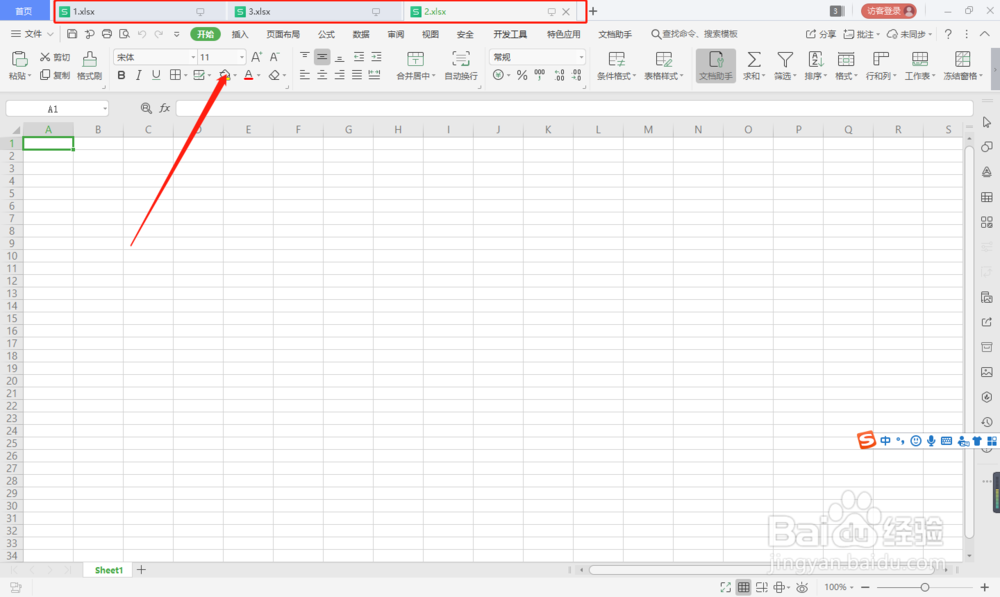1000x597 pixels.
Task: Open the font size dropdown
Action: point(242,57)
